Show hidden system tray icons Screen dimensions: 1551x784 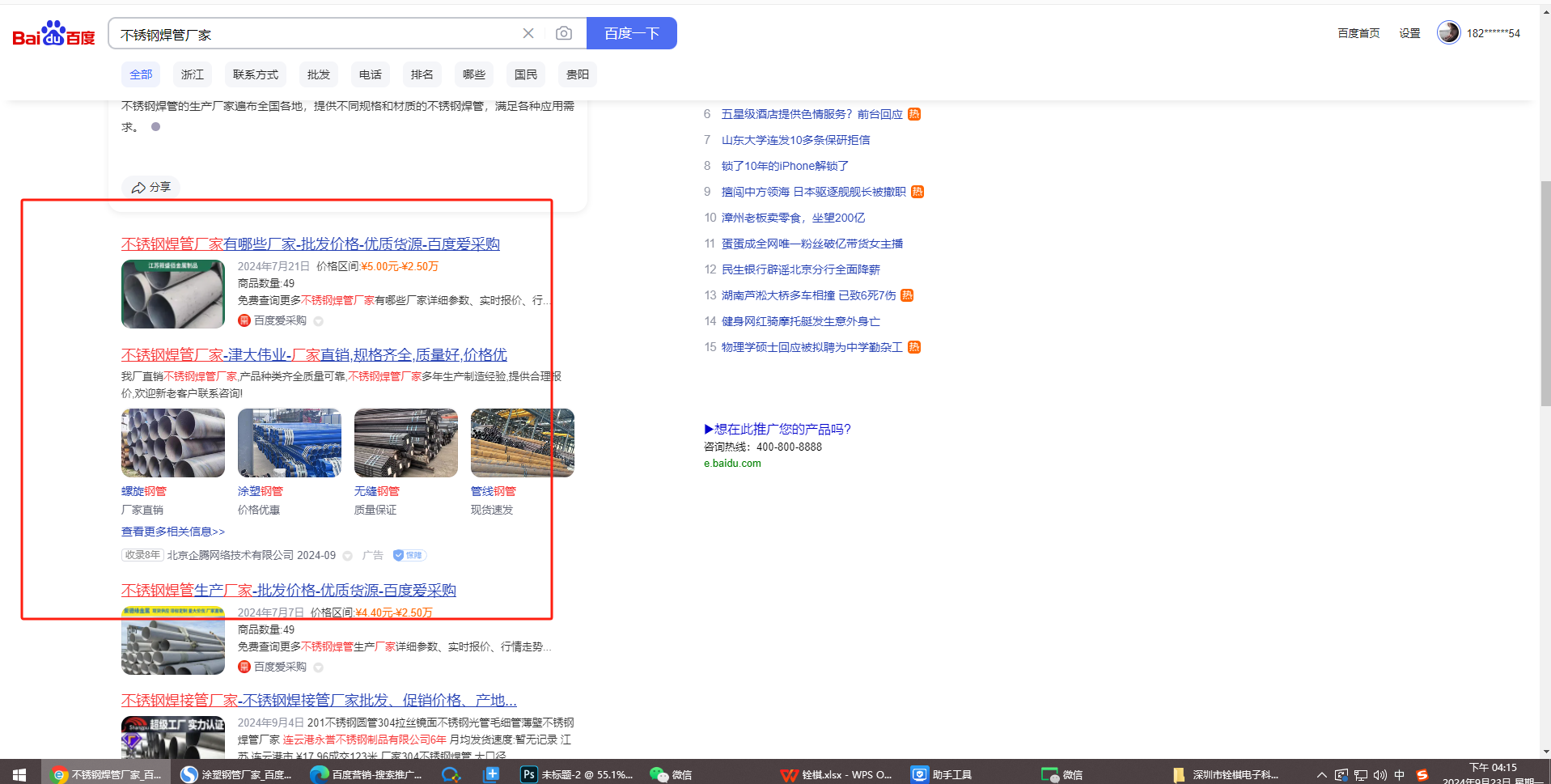1321,774
